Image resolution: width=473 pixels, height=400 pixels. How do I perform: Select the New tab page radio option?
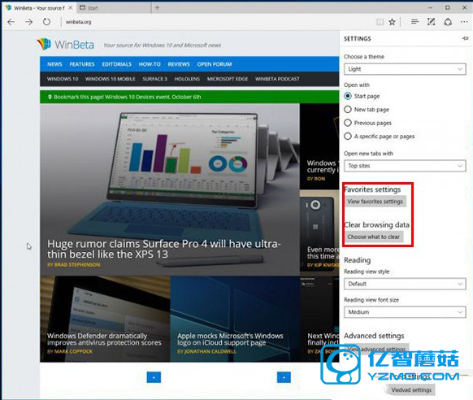348,109
